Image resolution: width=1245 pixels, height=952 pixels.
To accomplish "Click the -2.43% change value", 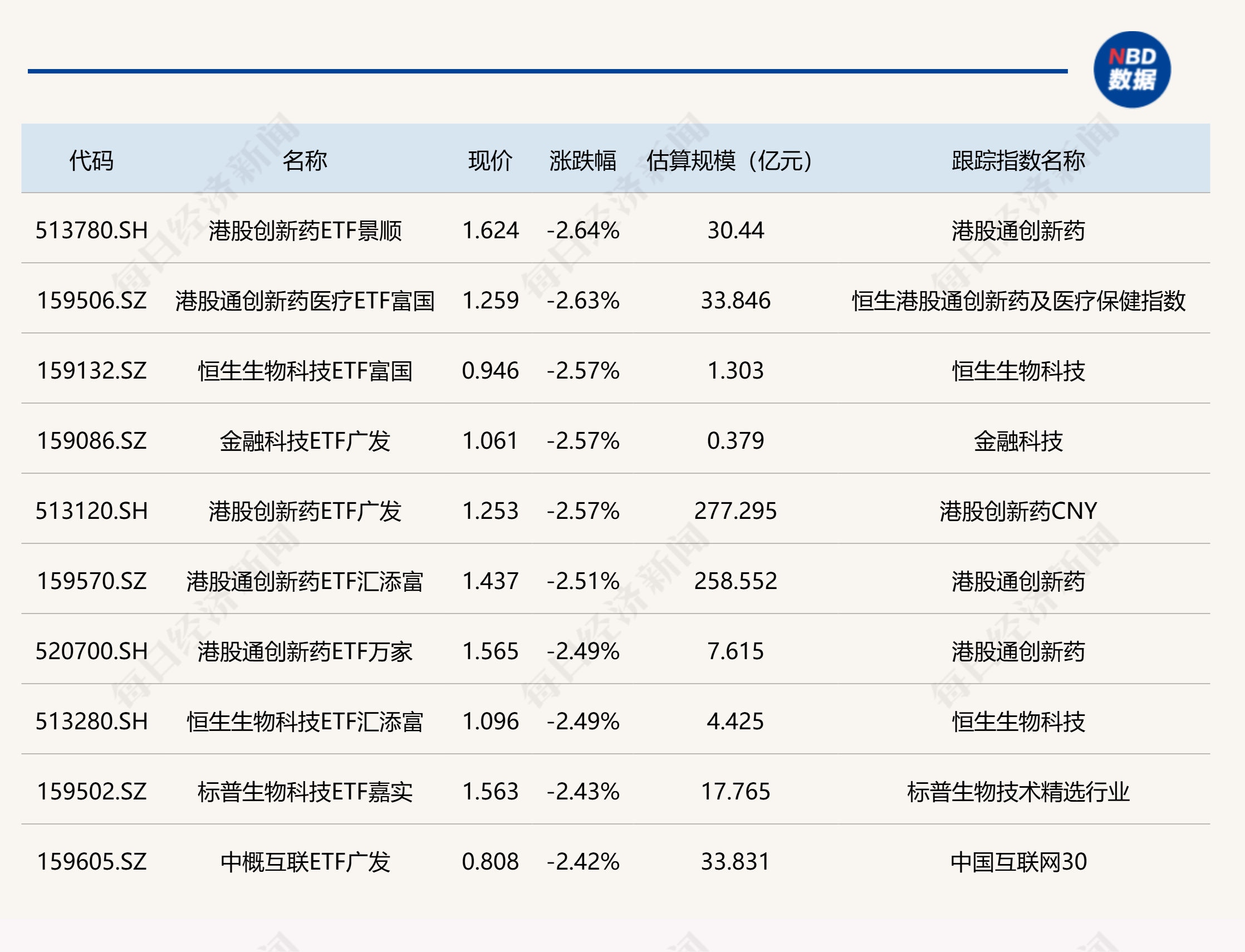I will click(x=582, y=792).
